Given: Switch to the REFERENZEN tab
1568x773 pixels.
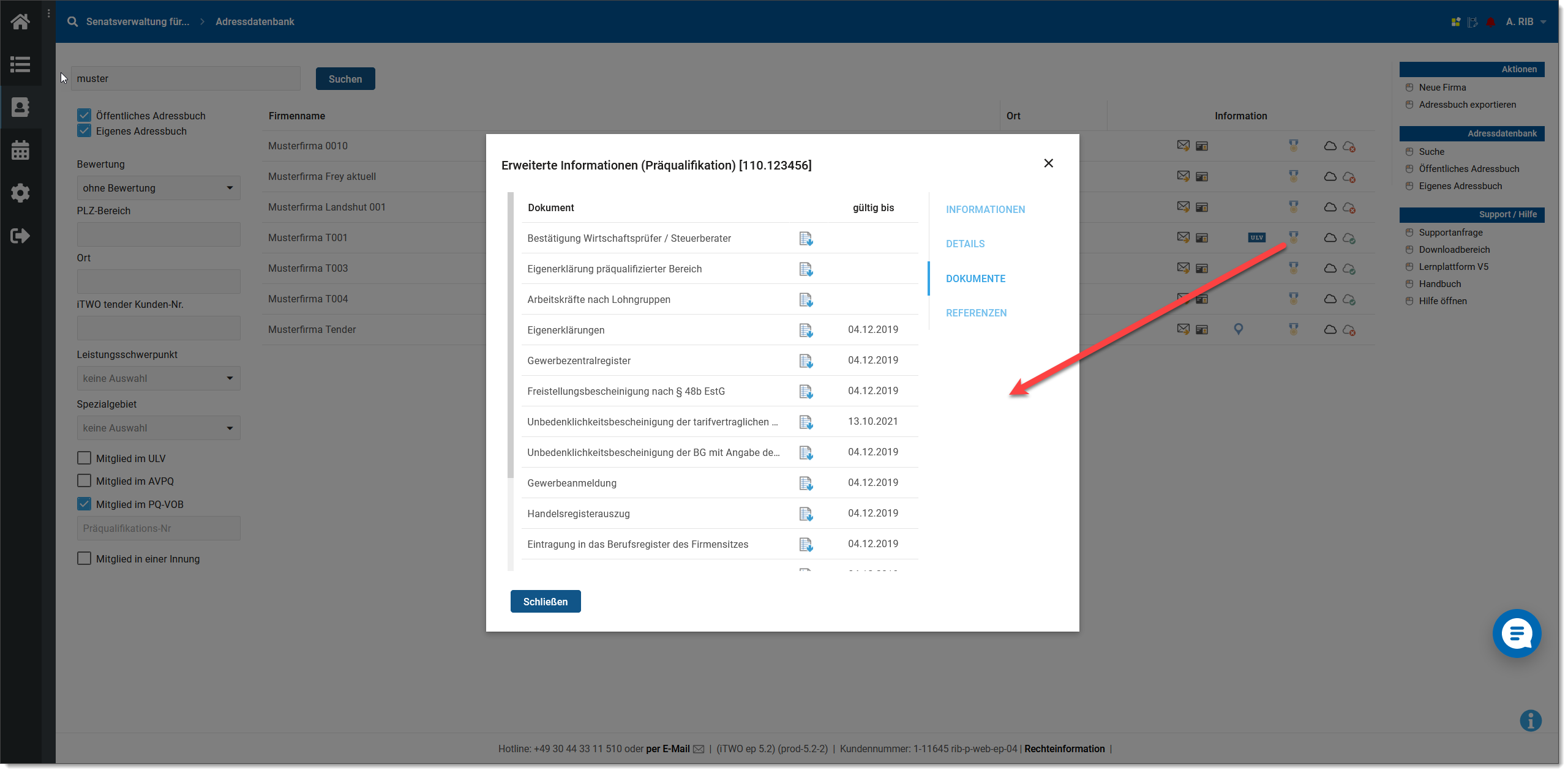Looking at the screenshot, I should (976, 313).
